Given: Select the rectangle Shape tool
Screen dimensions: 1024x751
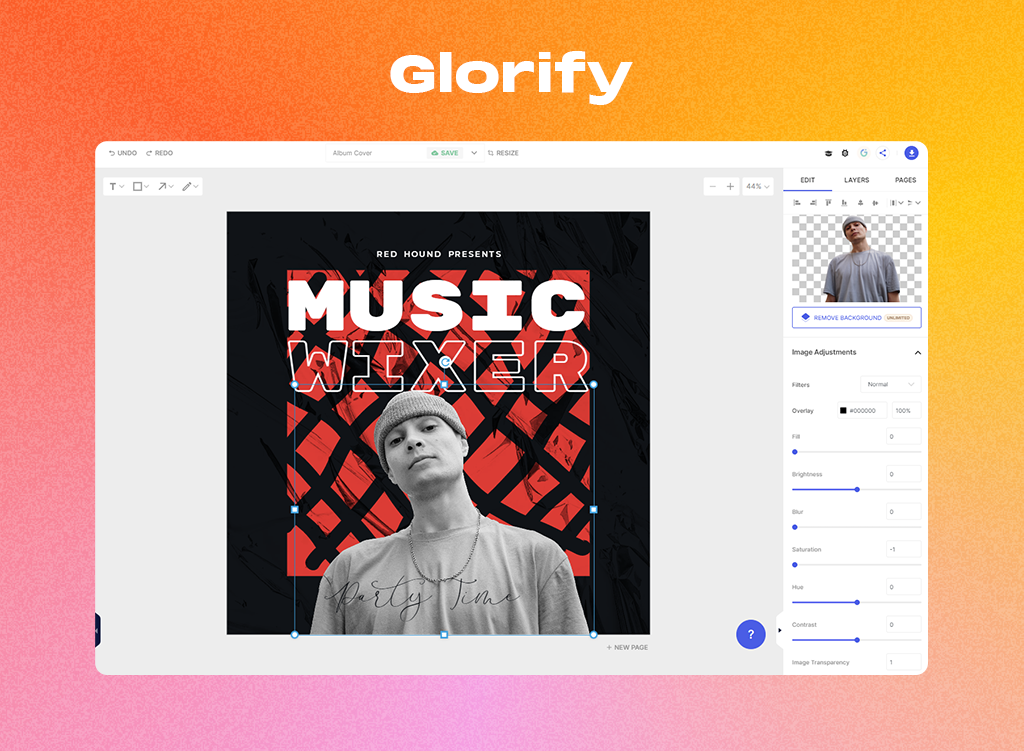Looking at the screenshot, I should [137, 187].
